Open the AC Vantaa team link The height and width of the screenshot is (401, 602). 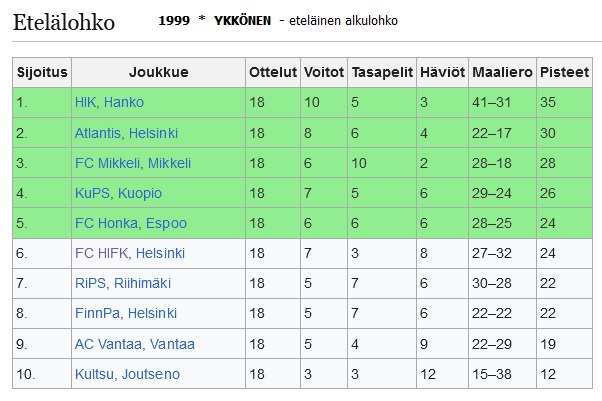tap(108, 344)
